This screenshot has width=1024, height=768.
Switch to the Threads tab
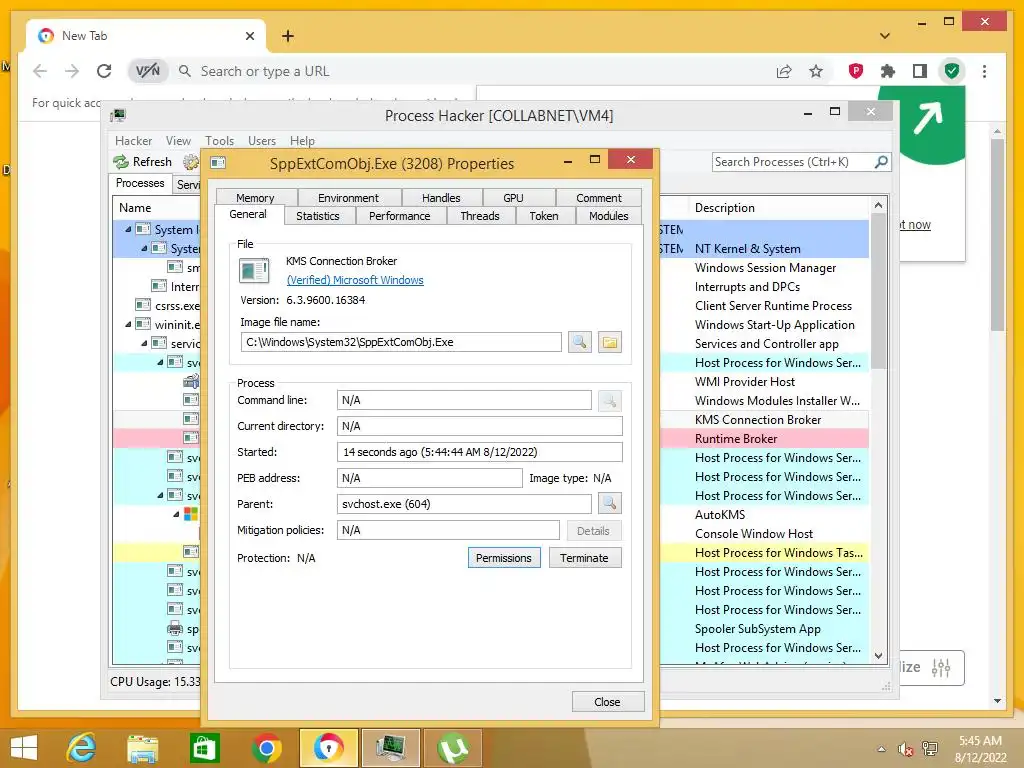click(x=480, y=216)
